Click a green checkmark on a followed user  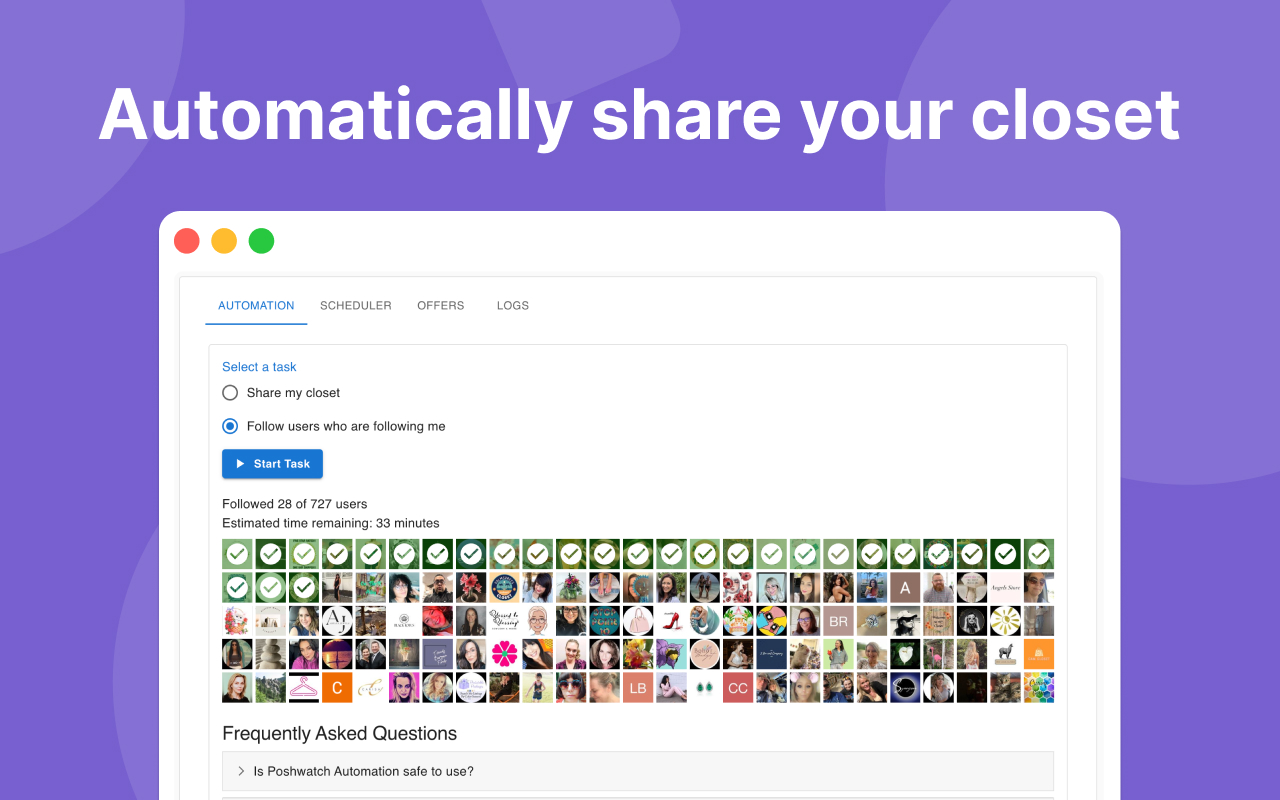pyautogui.click(x=236, y=553)
